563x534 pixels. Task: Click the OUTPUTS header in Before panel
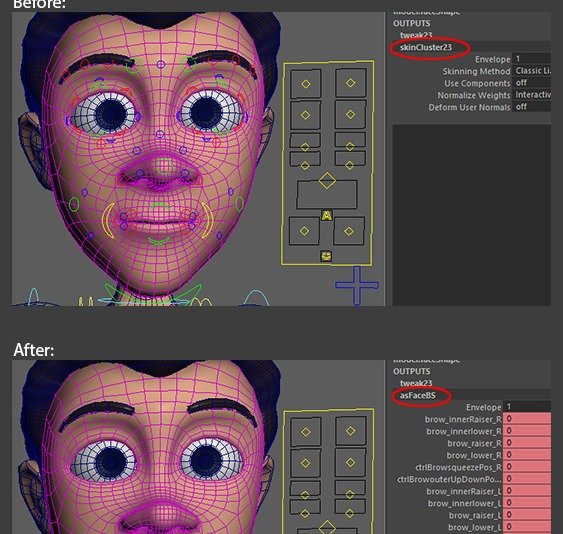(x=411, y=23)
